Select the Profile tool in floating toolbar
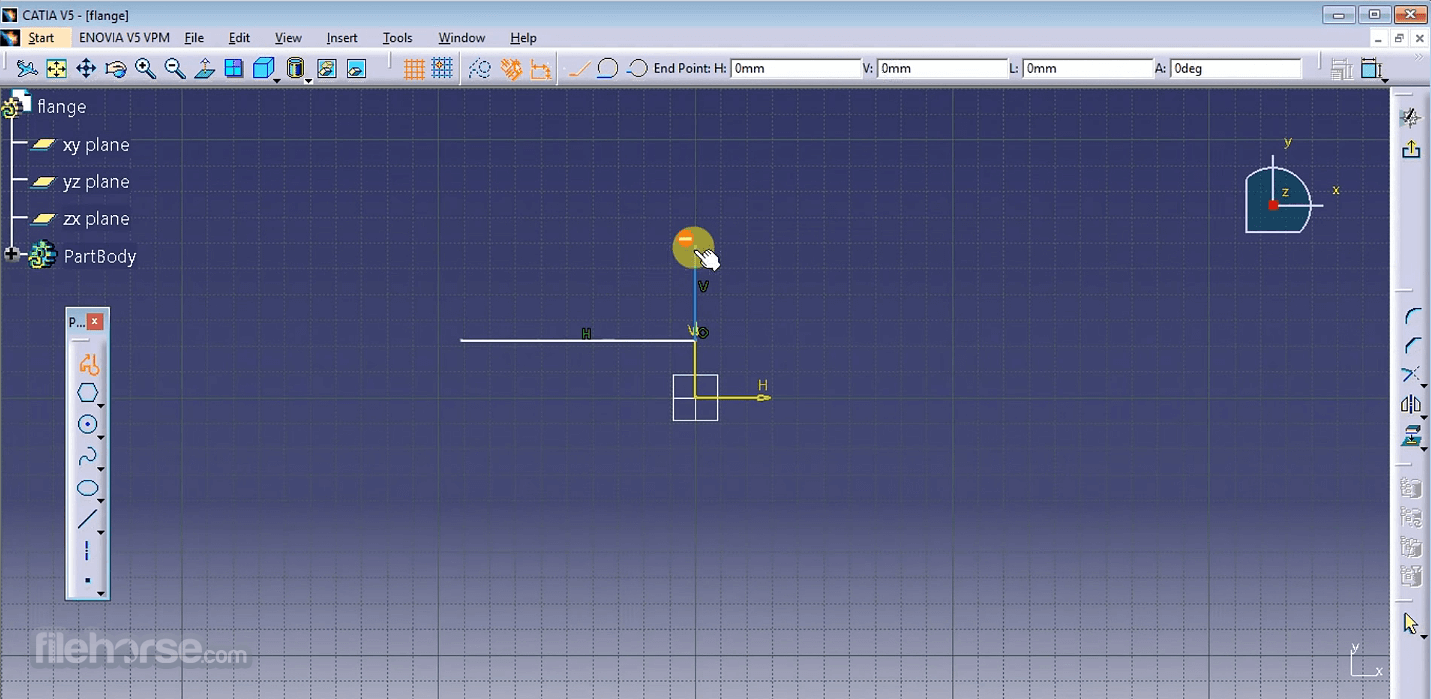Image resolution: width=1431 pixels, height=699 pixels. 88,365
